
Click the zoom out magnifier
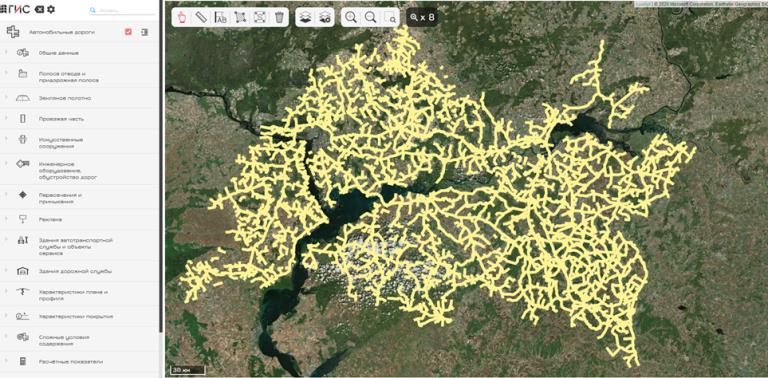coord(371,18)
